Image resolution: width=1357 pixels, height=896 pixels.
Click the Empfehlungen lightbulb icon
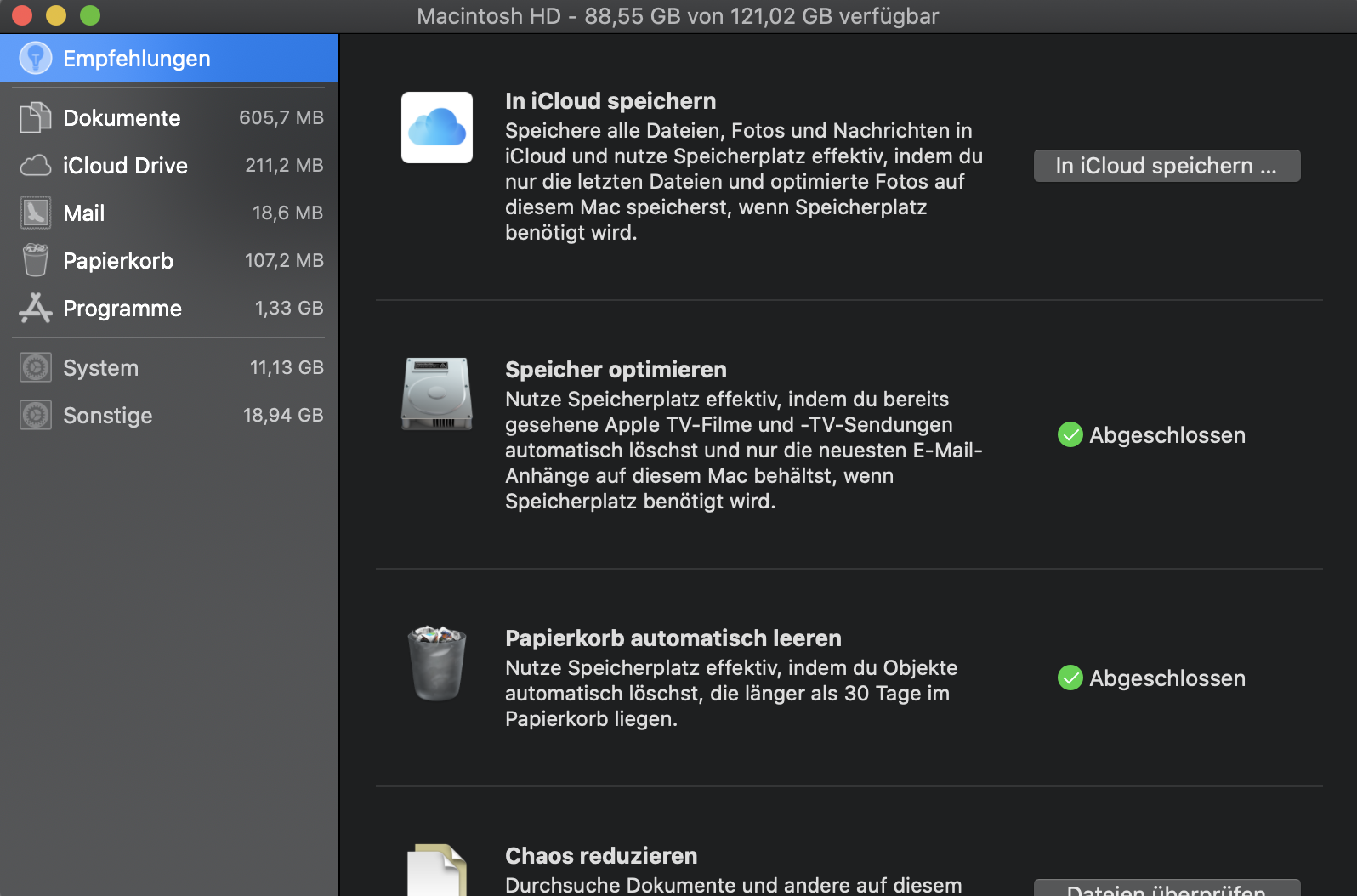tap(35, 59)
